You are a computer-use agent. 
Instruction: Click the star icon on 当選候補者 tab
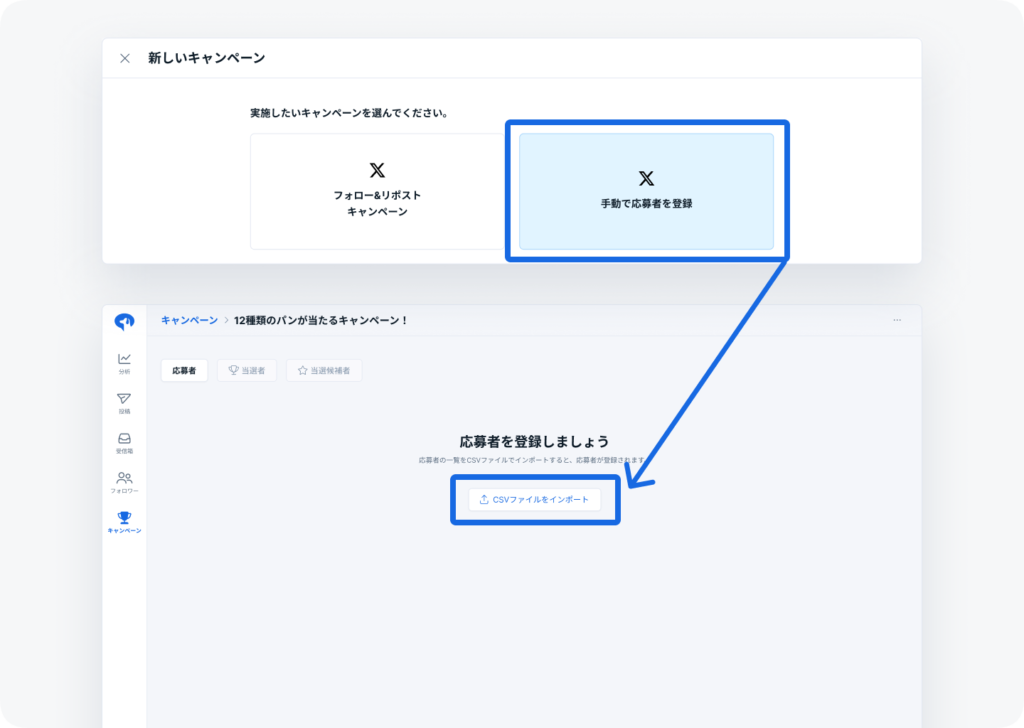pyautogui.click(x=302, y=369)
